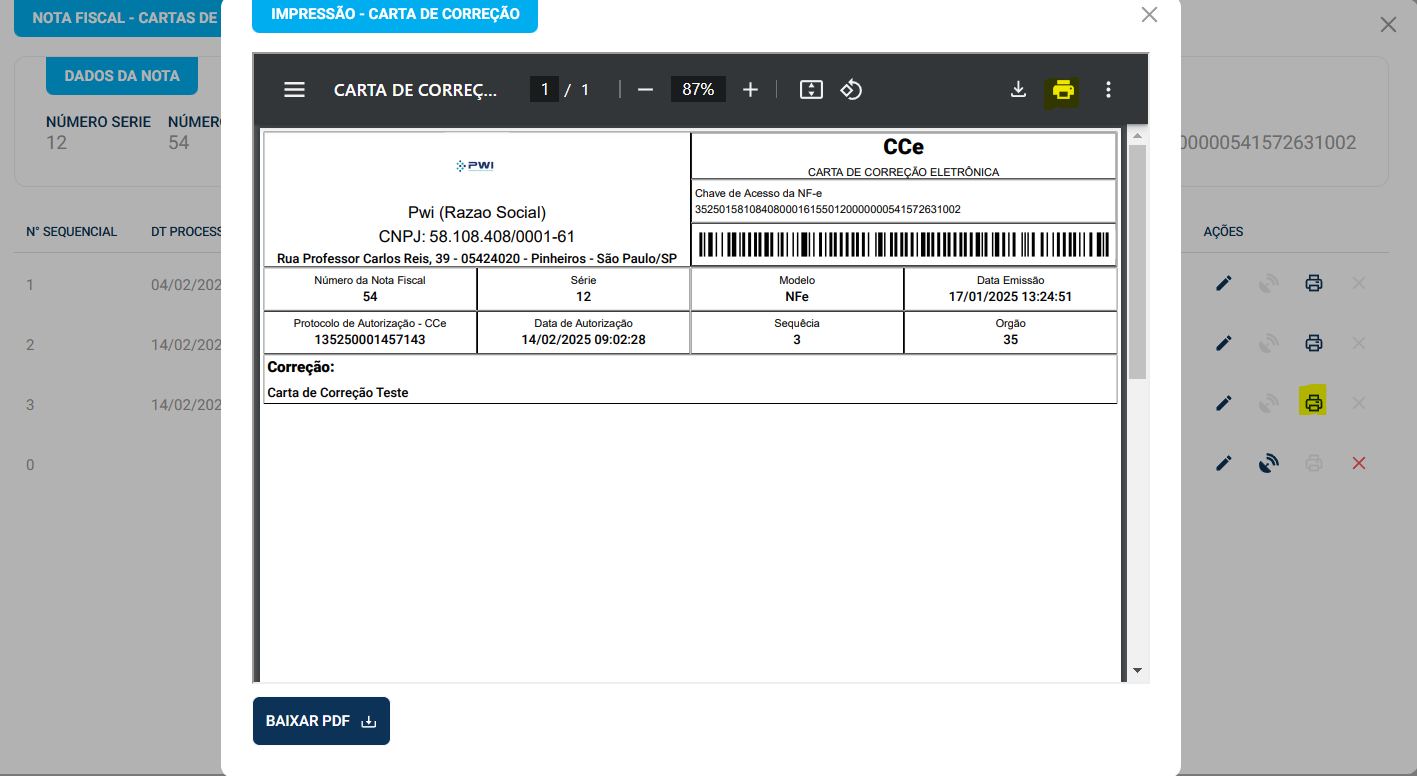Click the 87% zoom level field
The image size is (1417, 776).
(x=698, y=90)
